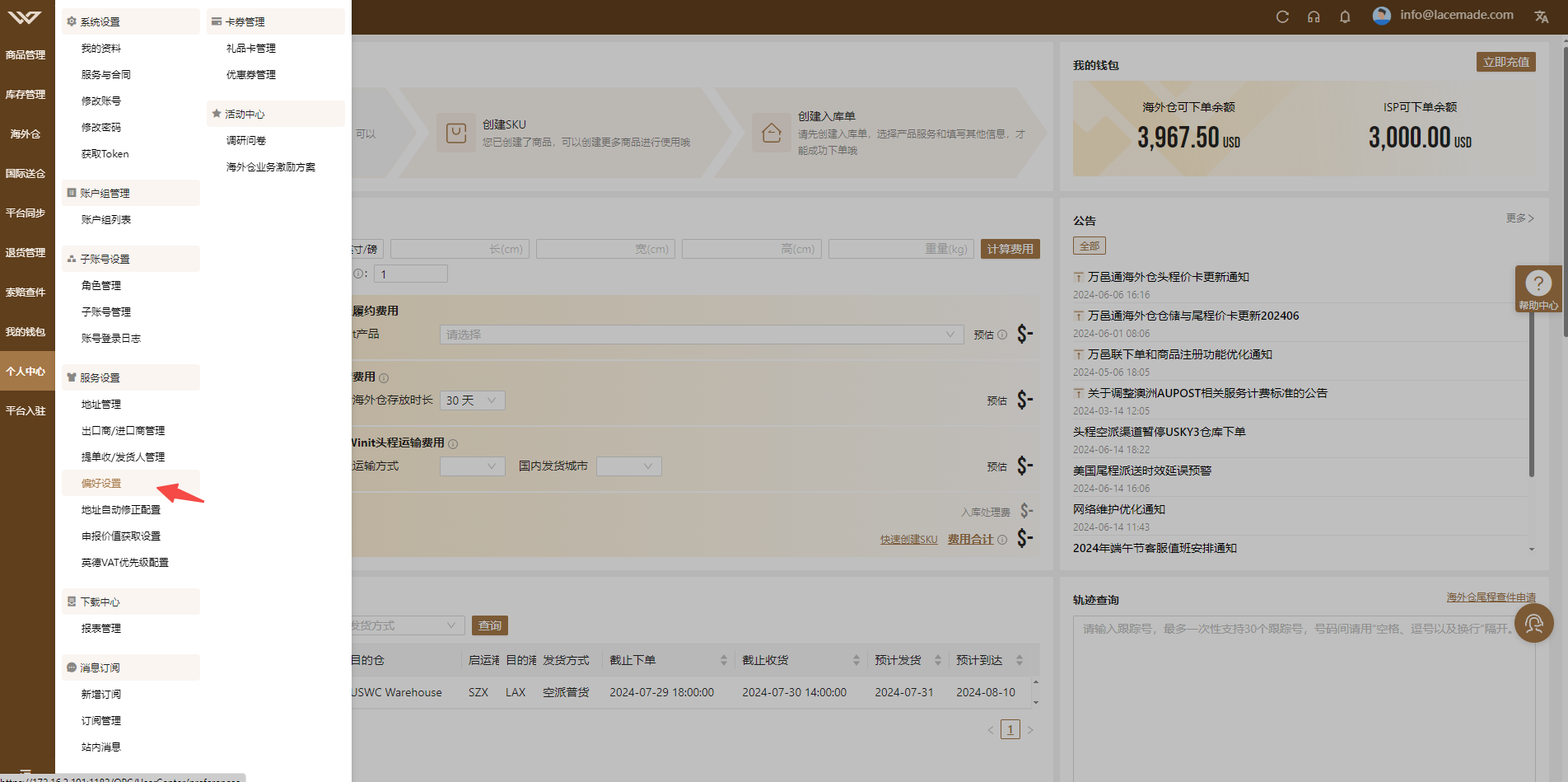Image resolution: width=1568 pixels, height=782 pixels.
Task: Open 报表管理 menu entry
Action: click(x=101, y=629)
